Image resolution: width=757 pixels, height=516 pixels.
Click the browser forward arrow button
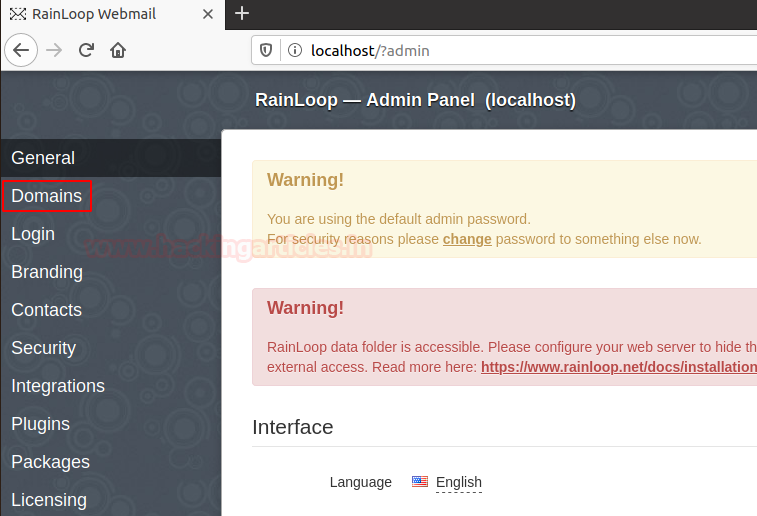[x=54, y=50]
